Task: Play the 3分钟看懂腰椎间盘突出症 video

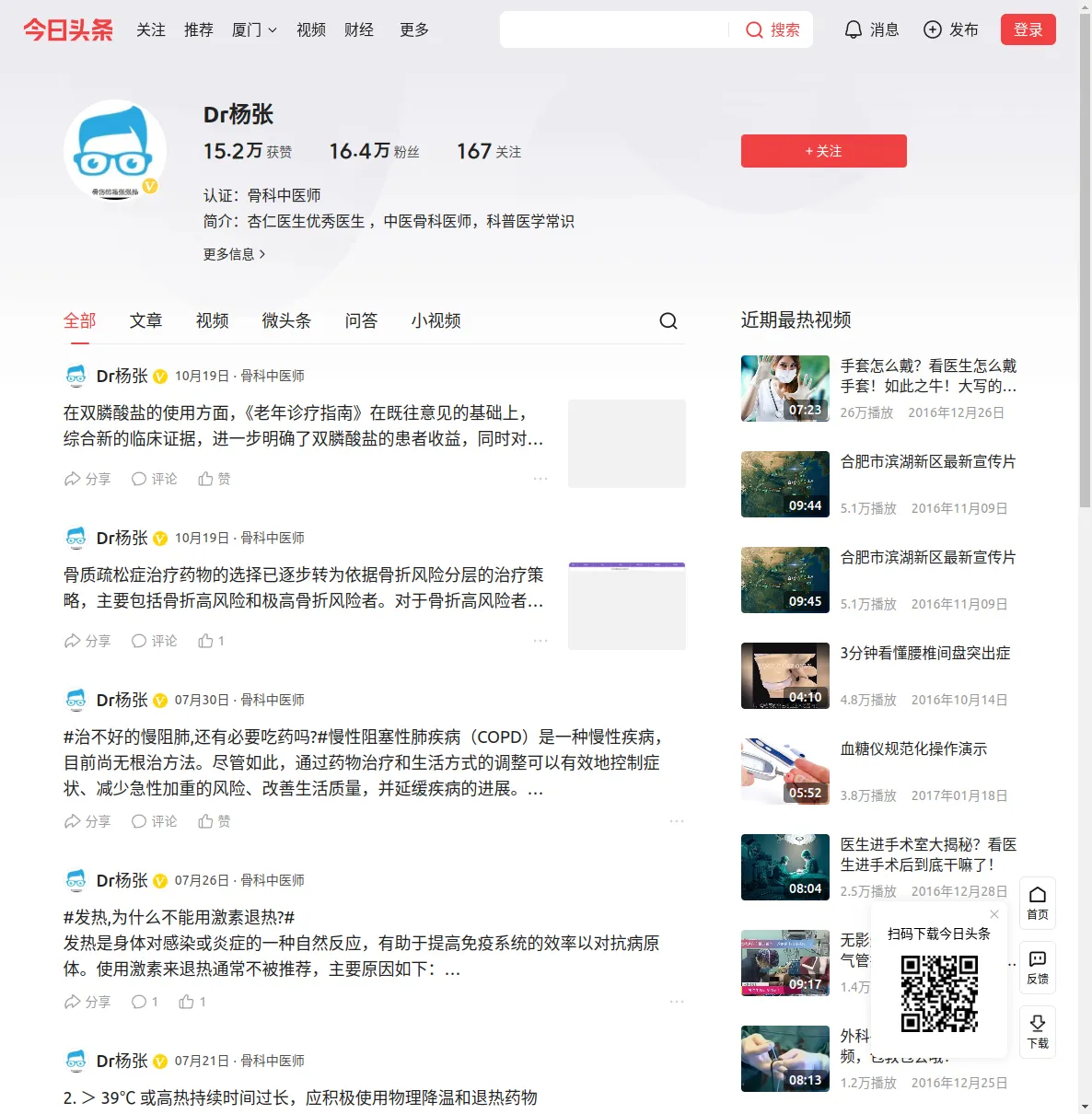Action: coord(785,676)
